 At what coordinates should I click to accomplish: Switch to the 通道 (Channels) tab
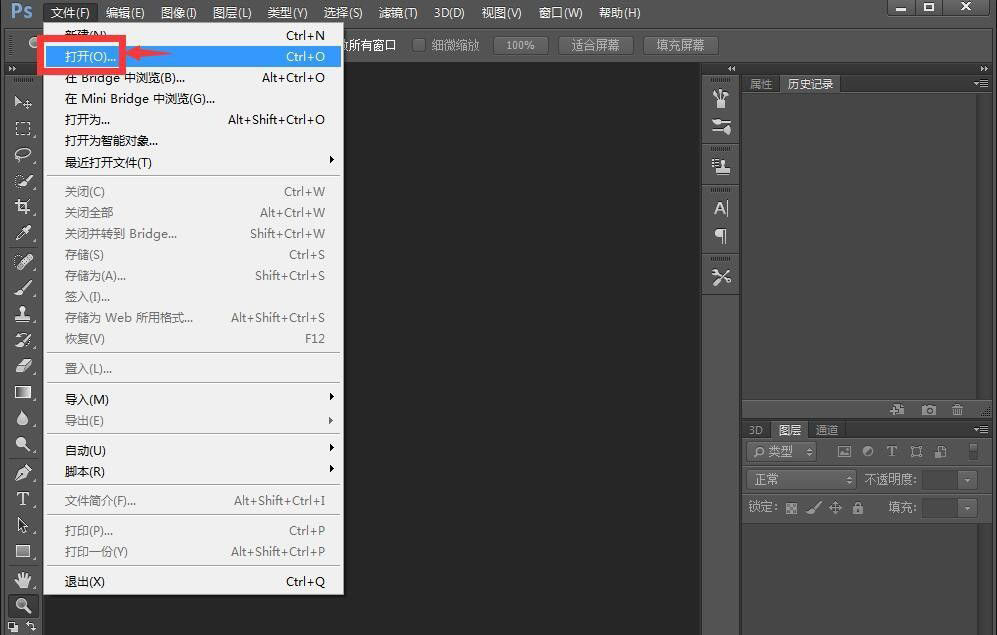coord(828,430)
